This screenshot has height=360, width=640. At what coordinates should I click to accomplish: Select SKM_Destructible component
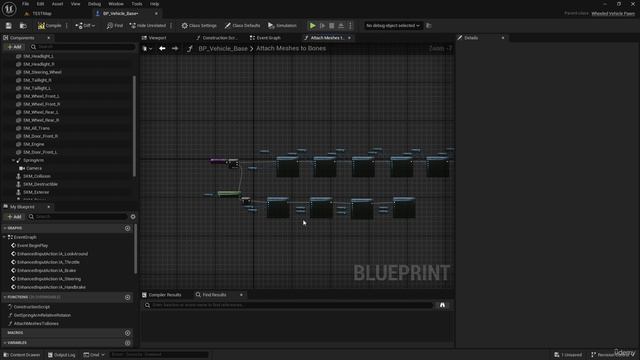(40, 184)
